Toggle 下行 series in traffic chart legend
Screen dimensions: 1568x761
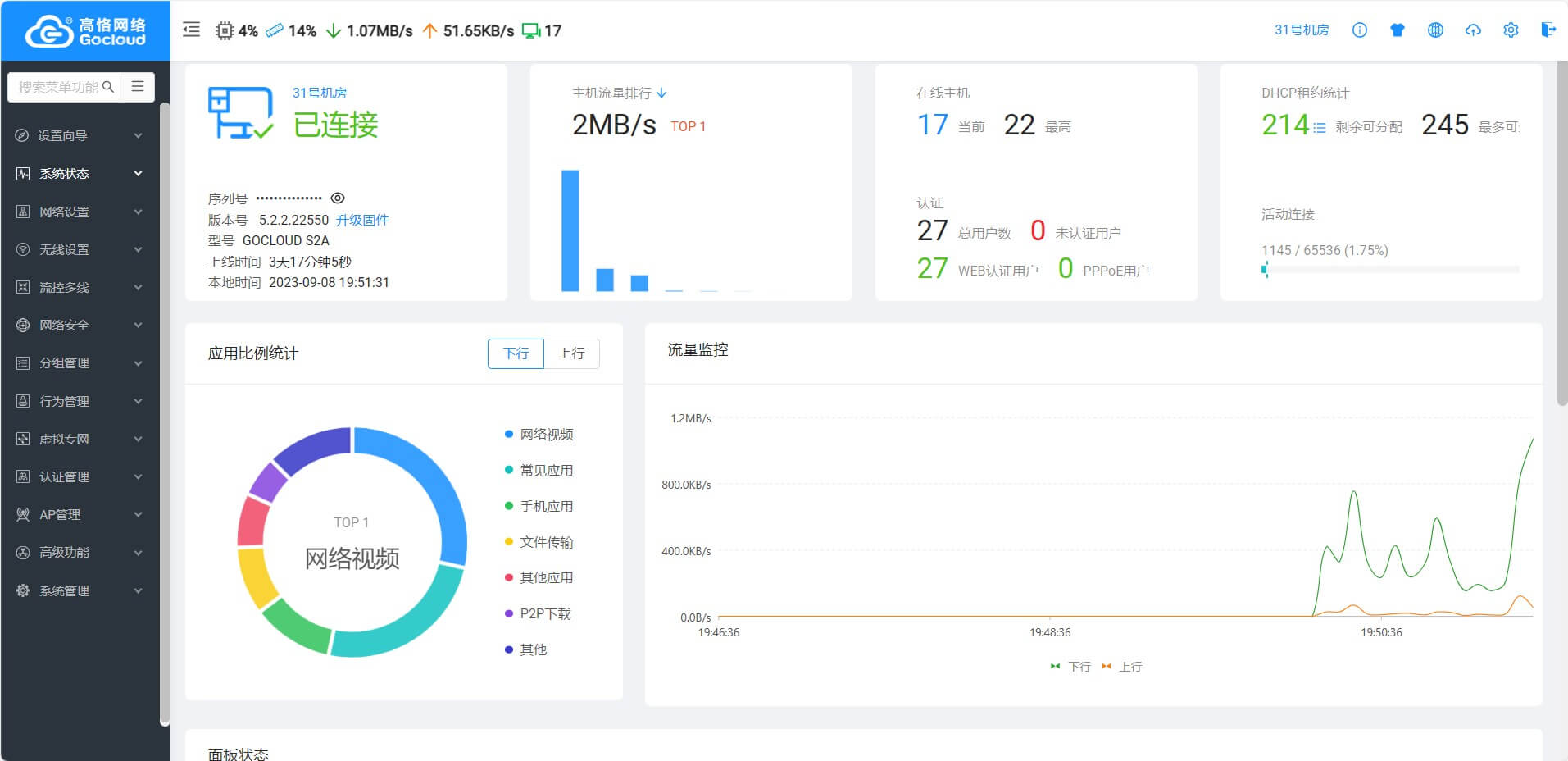tap(1070, 667)
